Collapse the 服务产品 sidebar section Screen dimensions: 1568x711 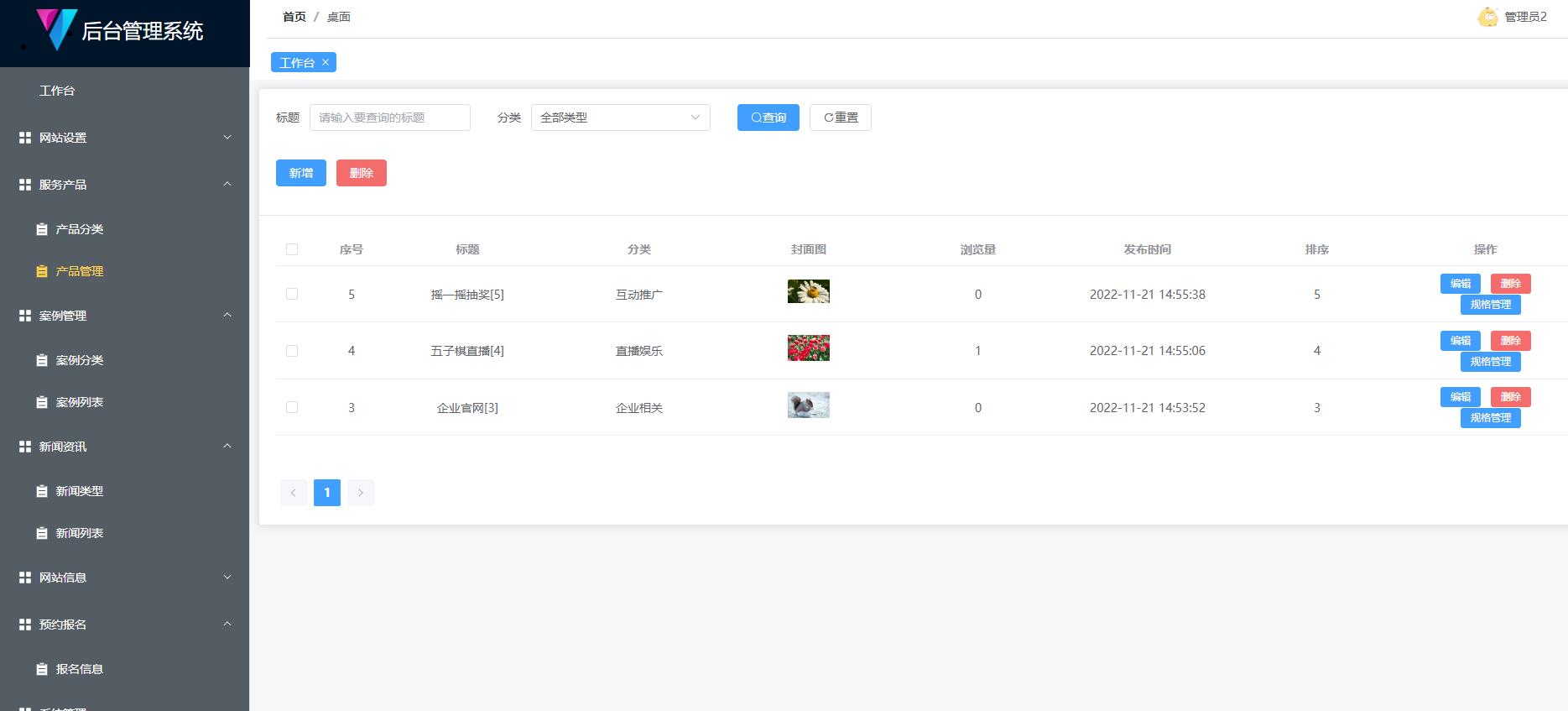pyautogui.click(x=124, y=185)
